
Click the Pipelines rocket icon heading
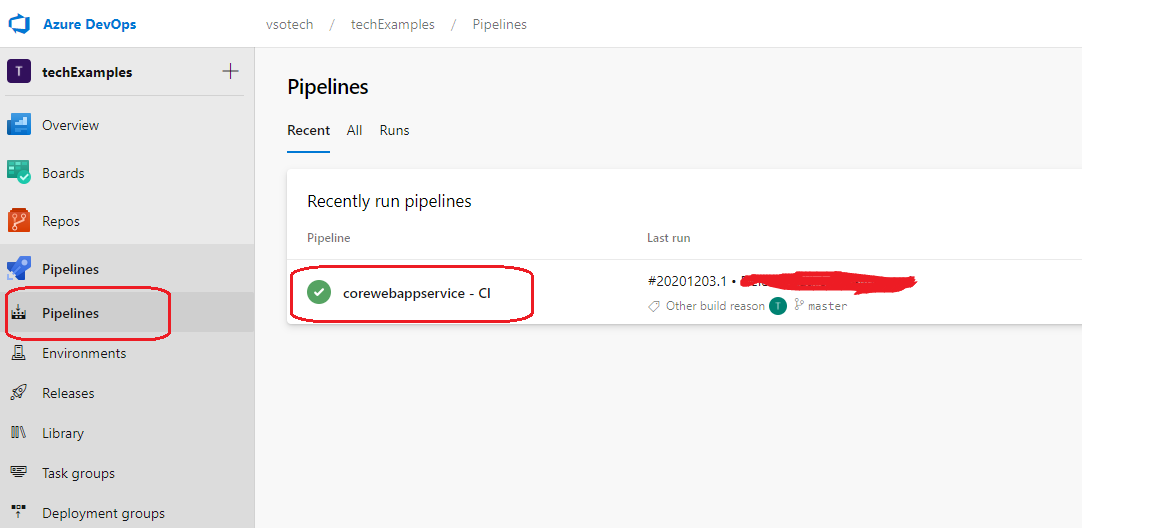pyautogui.click(x=18, y=269)
